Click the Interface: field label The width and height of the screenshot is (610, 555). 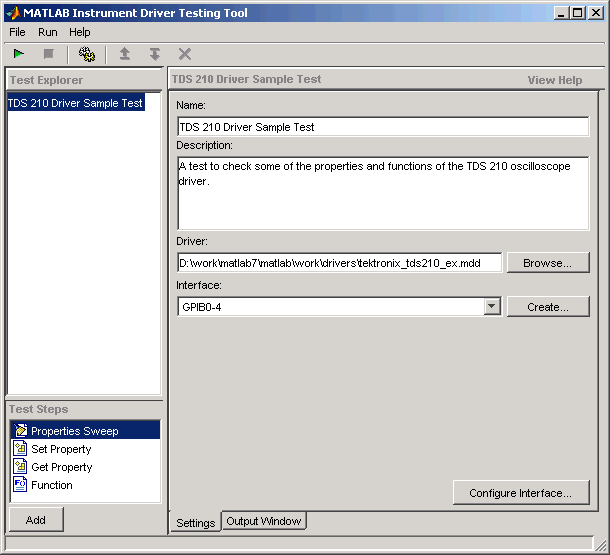coord(199,285)
